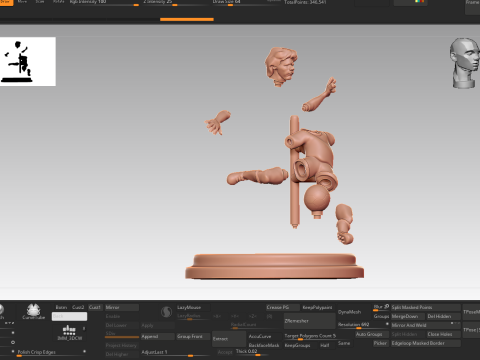480x360 pixels.
Task: Open the Botm custom tab
Action: [61, 307]
